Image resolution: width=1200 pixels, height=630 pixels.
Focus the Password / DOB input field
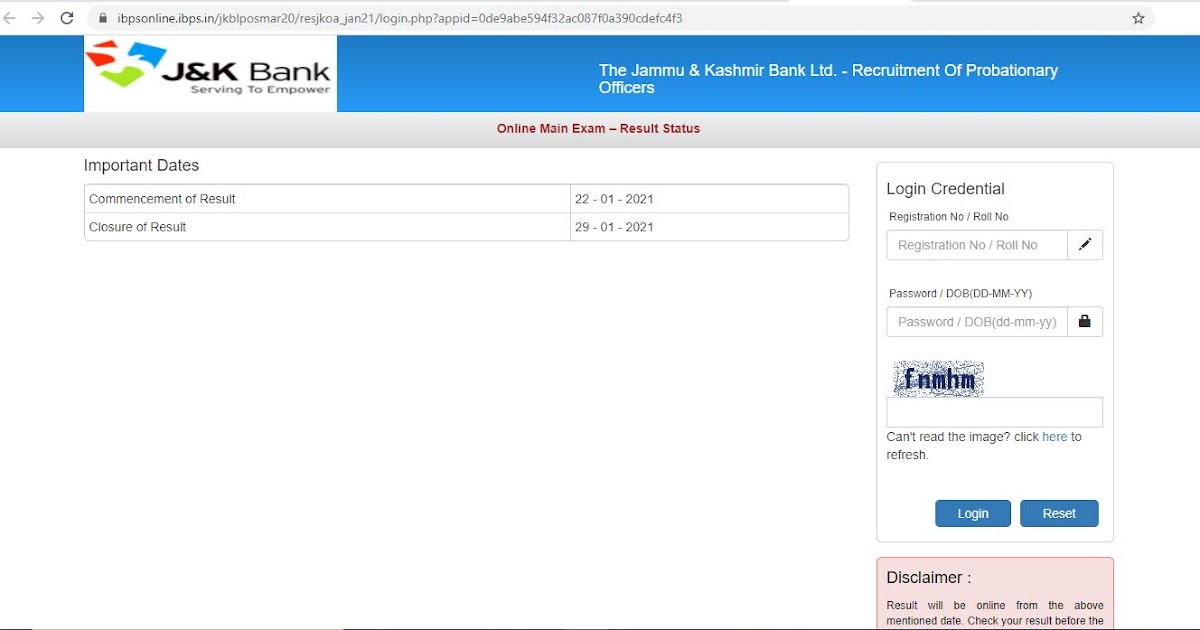(977, 322)
